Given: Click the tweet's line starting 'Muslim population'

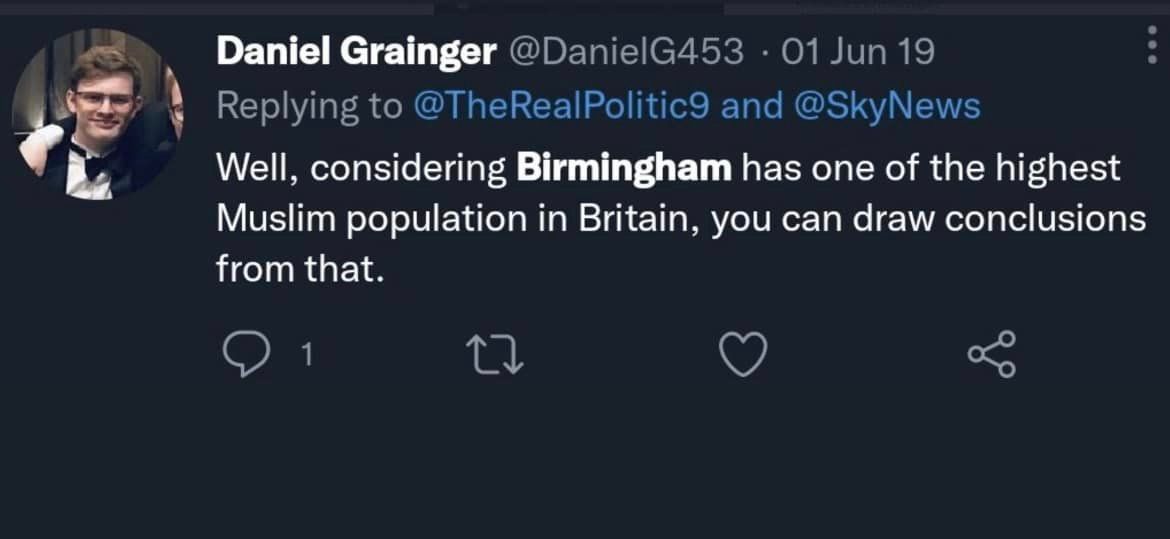Looking at the screenshot, I should (460, 219).
